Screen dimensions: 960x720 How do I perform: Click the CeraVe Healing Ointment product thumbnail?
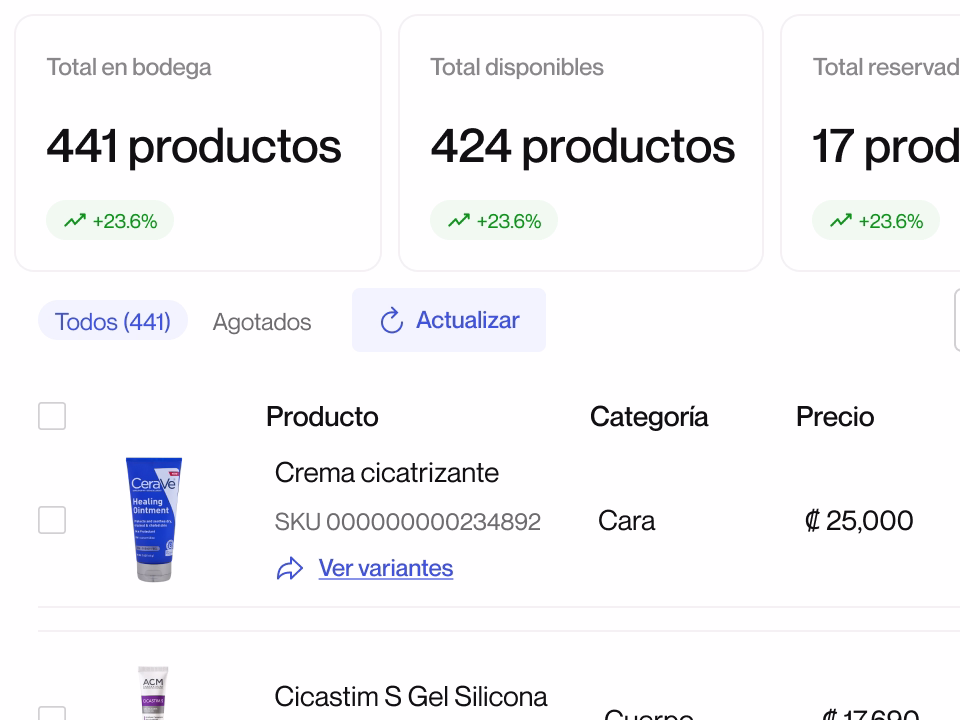[154, 519]
